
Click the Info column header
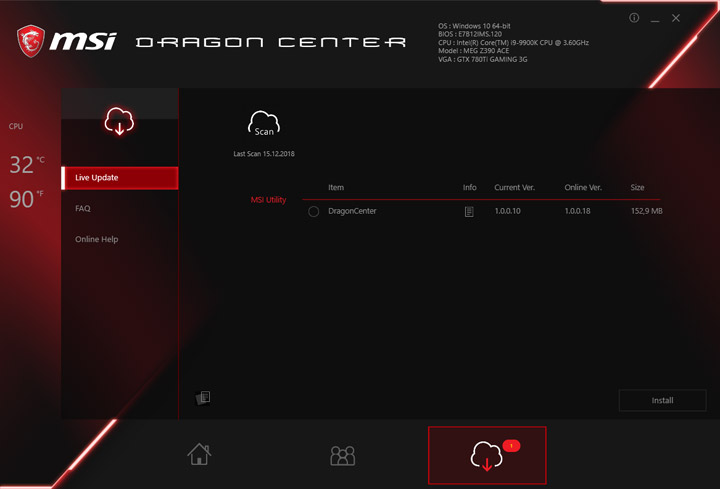pyautogui.click(x=469, y=187)
